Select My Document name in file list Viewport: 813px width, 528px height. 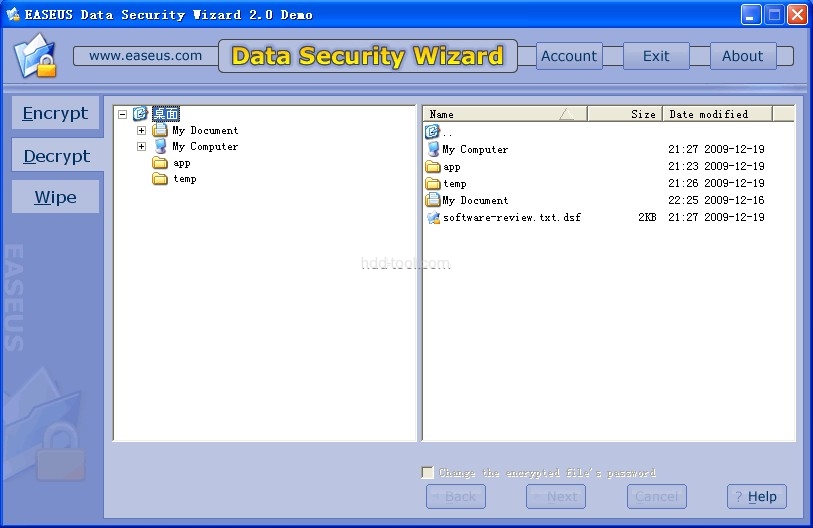pos(475,200)
